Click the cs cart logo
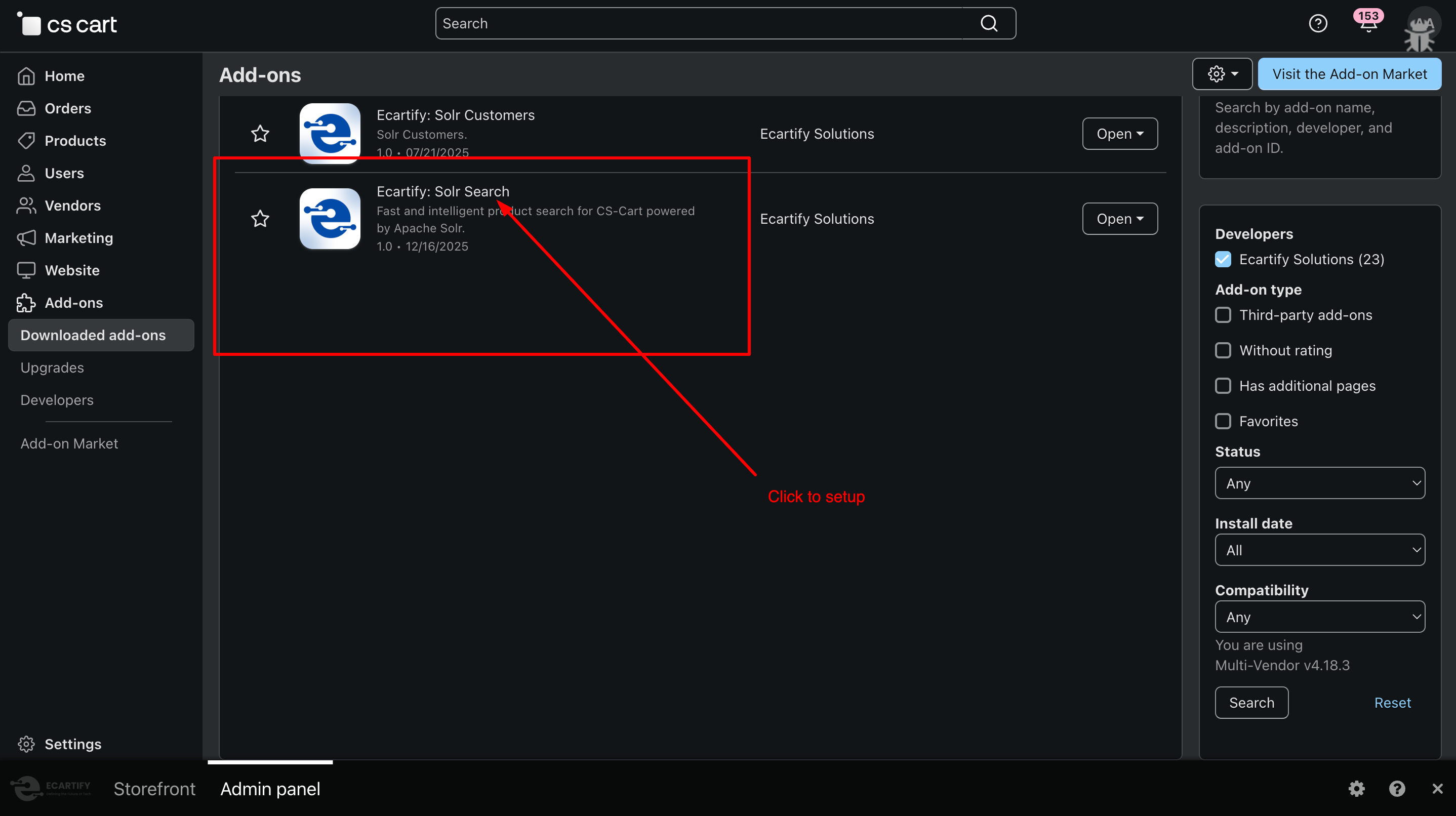Screen dimensions: 1456x816 [x=67, y=24]
